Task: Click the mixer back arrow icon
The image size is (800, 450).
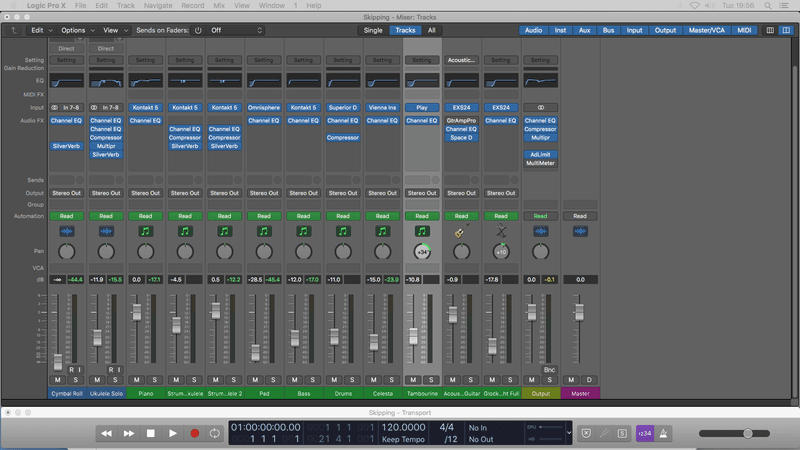Action: (x=14, y=30)
